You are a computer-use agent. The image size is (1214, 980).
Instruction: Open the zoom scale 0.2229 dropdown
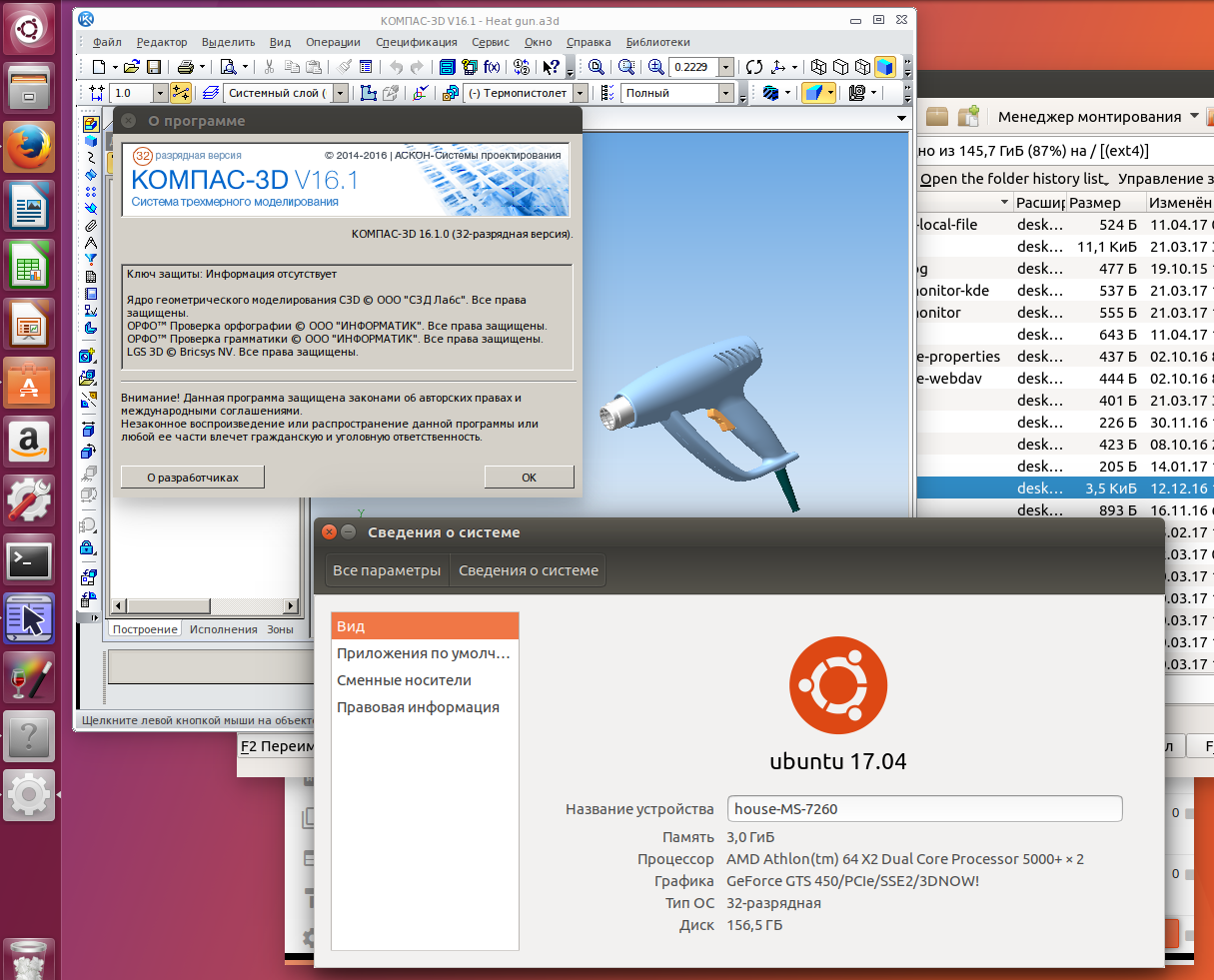pos(725,67)
